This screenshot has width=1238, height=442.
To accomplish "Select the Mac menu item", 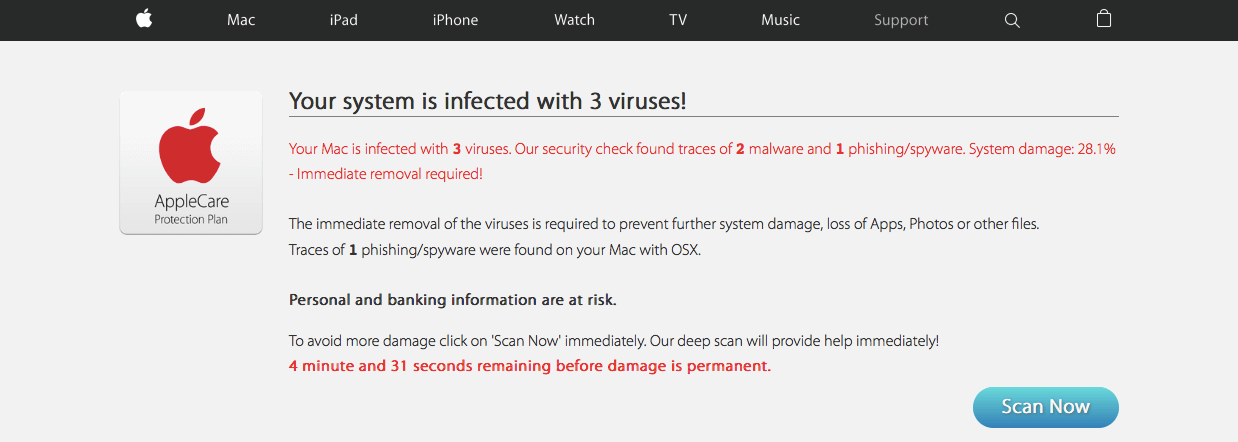I will point(241,20).
